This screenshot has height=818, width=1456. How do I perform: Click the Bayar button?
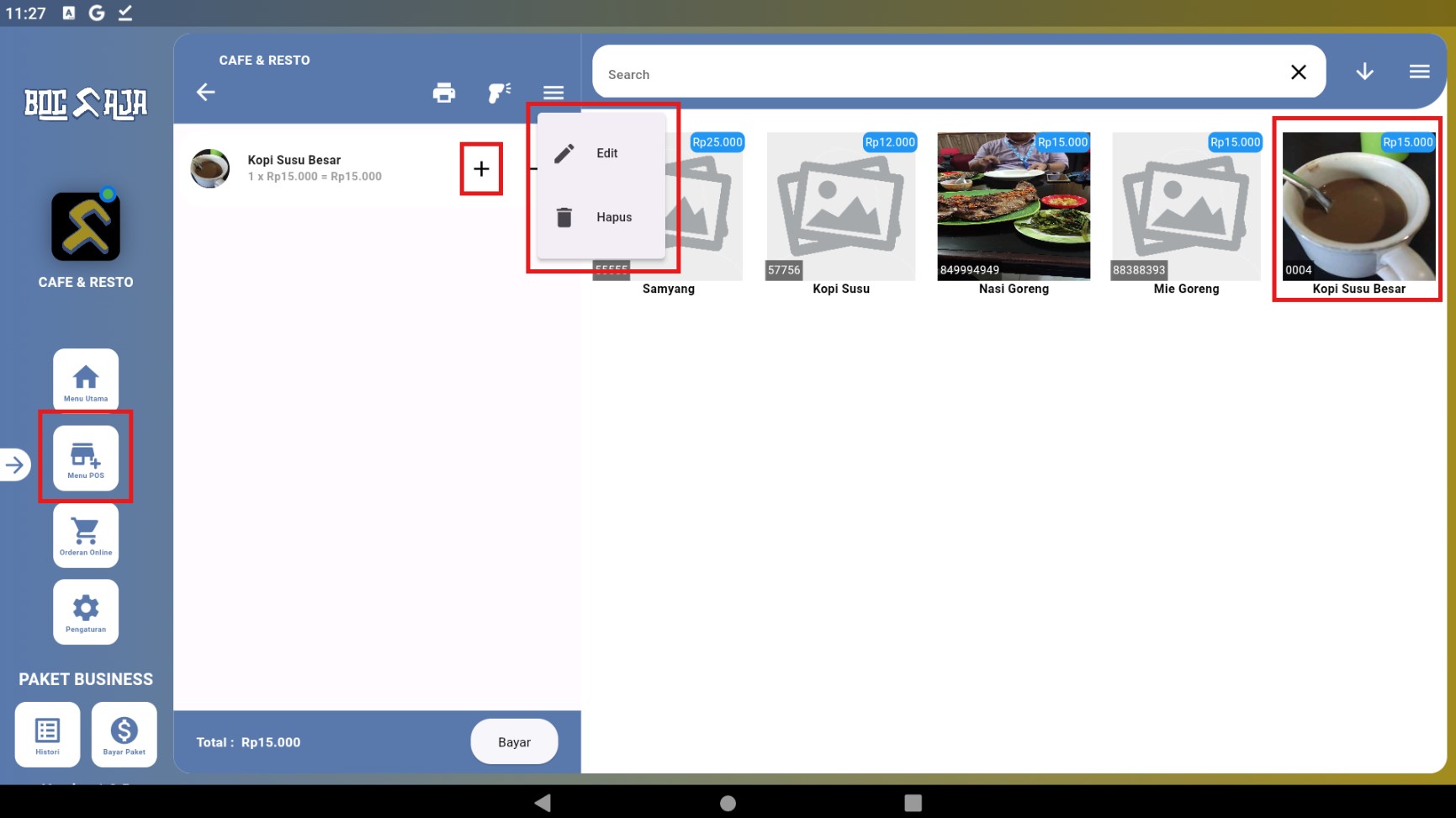pyautogui.click(x=515, y=742)
